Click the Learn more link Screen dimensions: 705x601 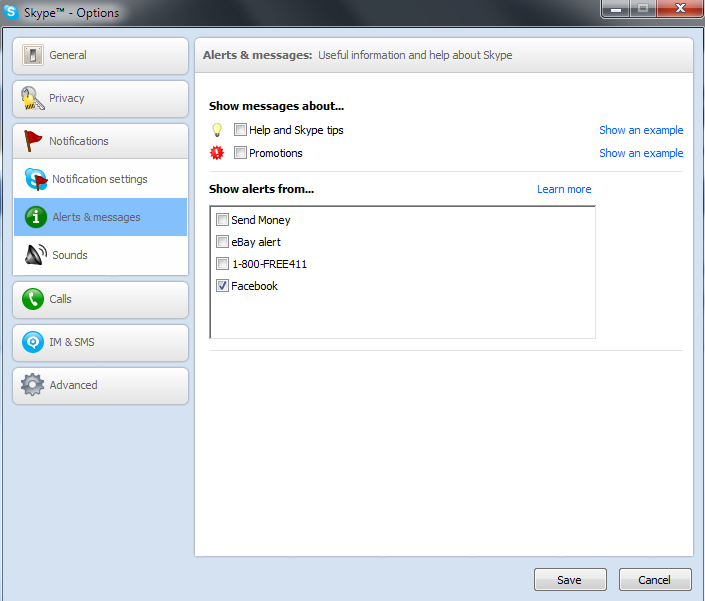564,189
